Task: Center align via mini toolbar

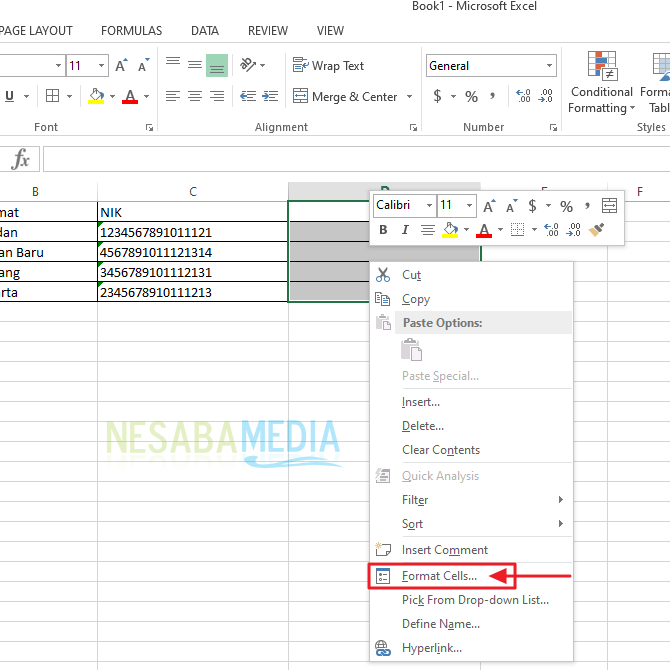Action: pos(427,230)
